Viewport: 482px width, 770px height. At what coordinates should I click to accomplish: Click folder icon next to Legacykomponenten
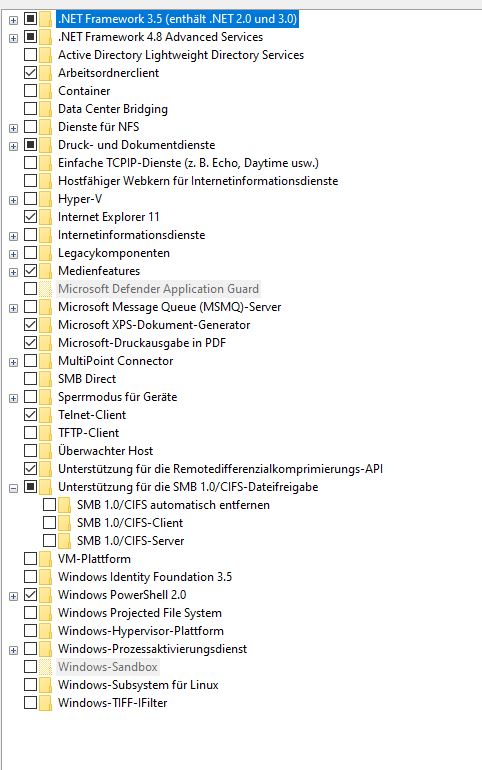46,253
